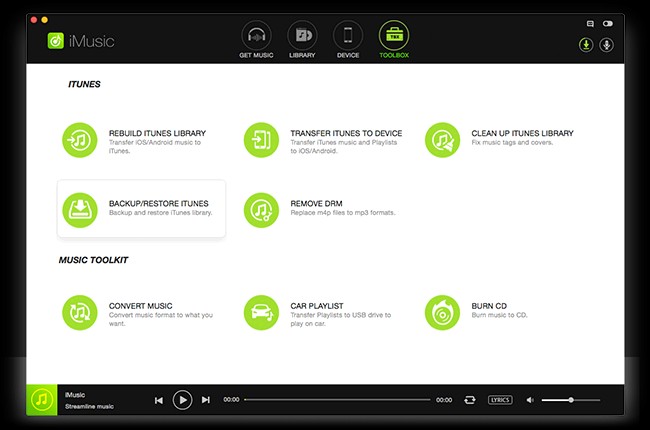Click the CLEAN UP ITUNES LIBRARY title

pyautogui.click(x=522, y=133)
